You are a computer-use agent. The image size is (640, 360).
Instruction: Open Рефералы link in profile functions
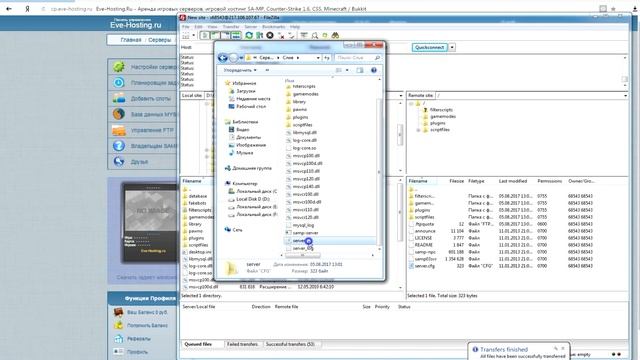(139, 339)
